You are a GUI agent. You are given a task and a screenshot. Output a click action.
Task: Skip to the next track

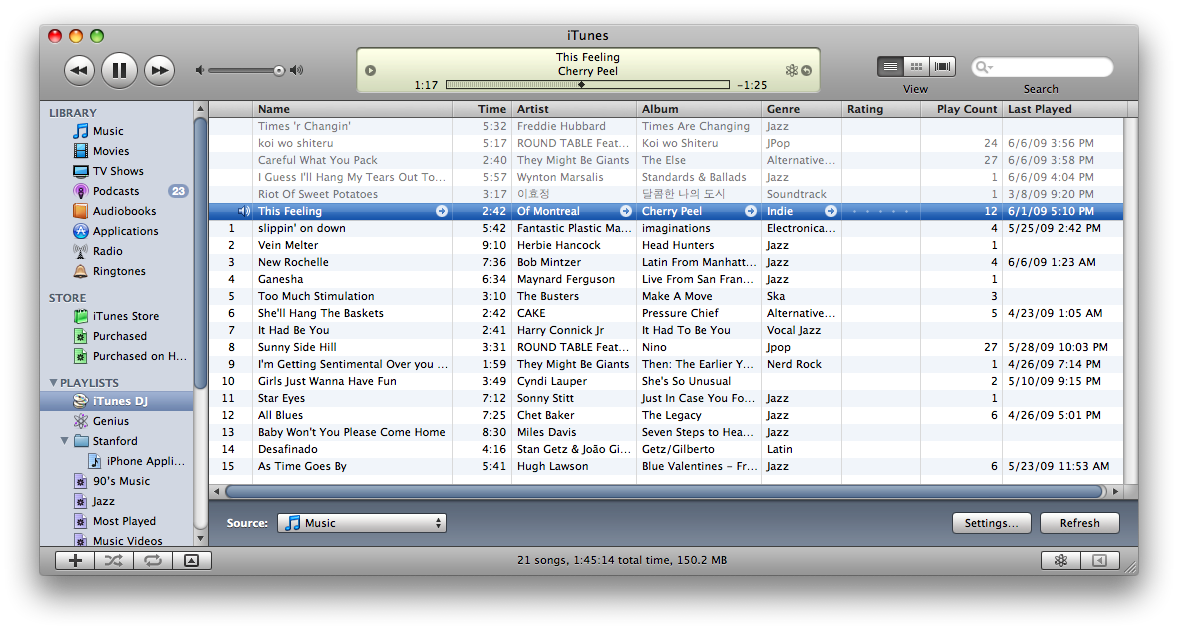[x=159, y=70]
